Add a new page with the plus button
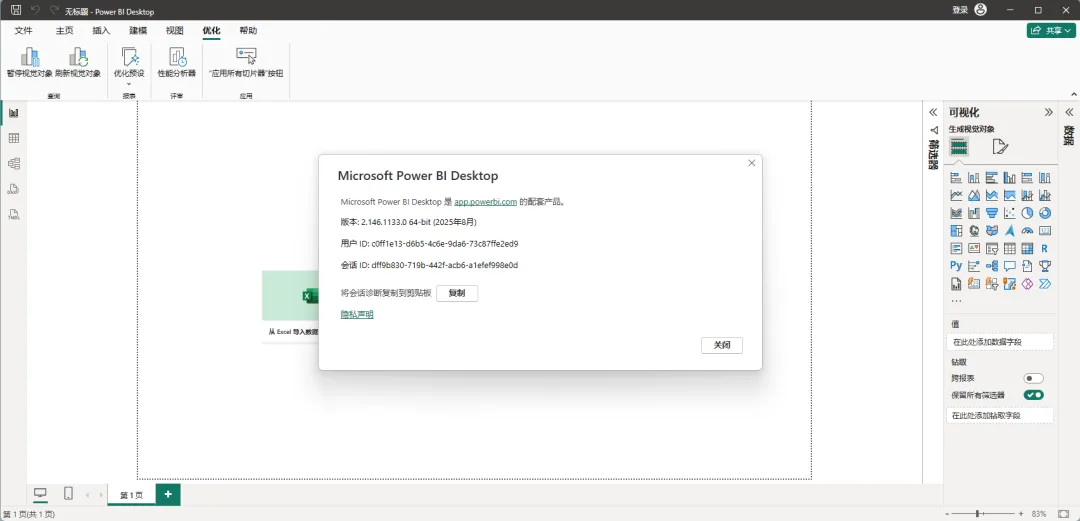1080x521 pixels. (168, 495)
